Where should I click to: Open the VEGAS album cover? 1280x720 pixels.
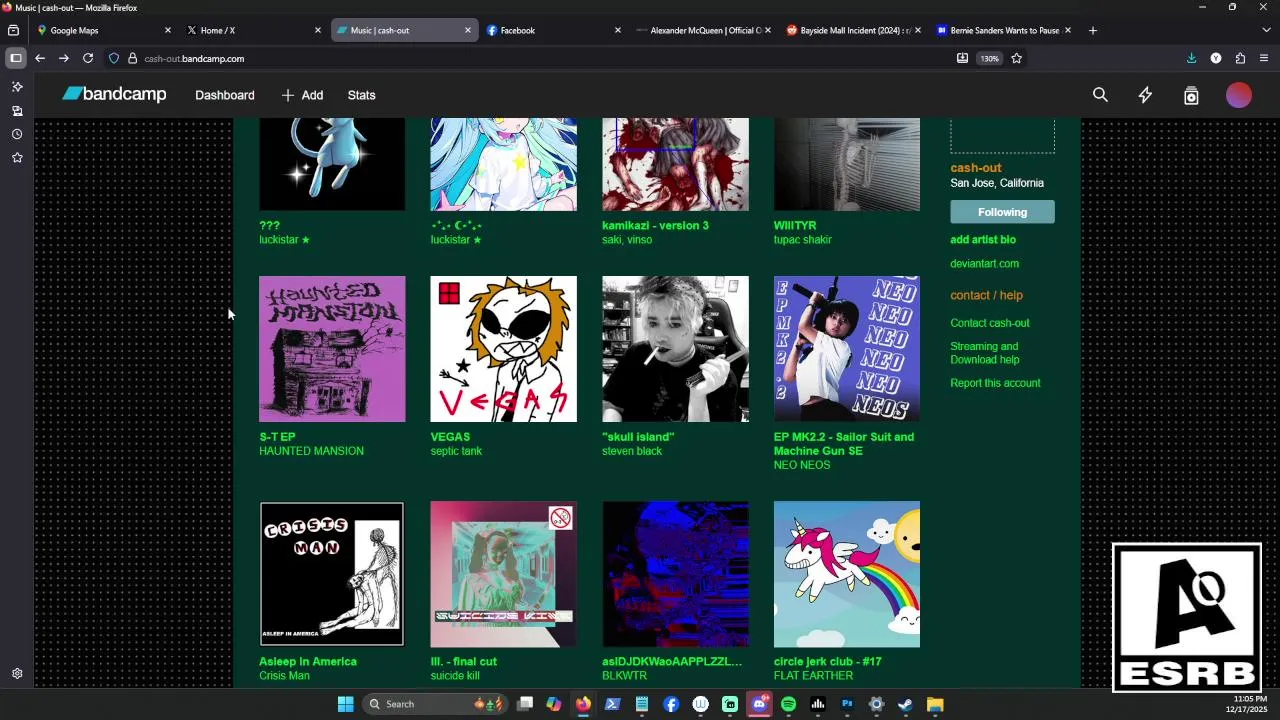(503, 349)
